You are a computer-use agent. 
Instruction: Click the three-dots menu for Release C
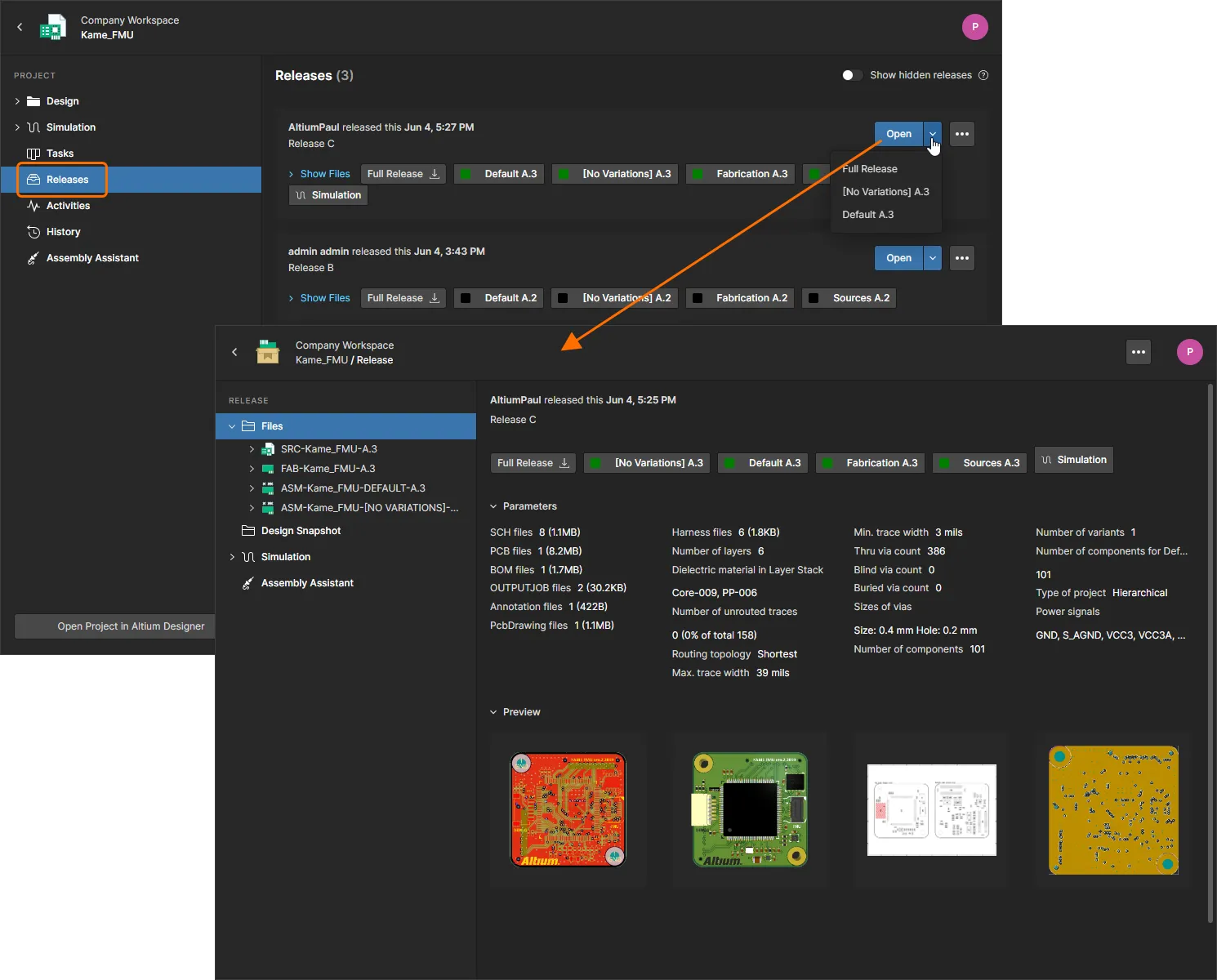[962, 134]
